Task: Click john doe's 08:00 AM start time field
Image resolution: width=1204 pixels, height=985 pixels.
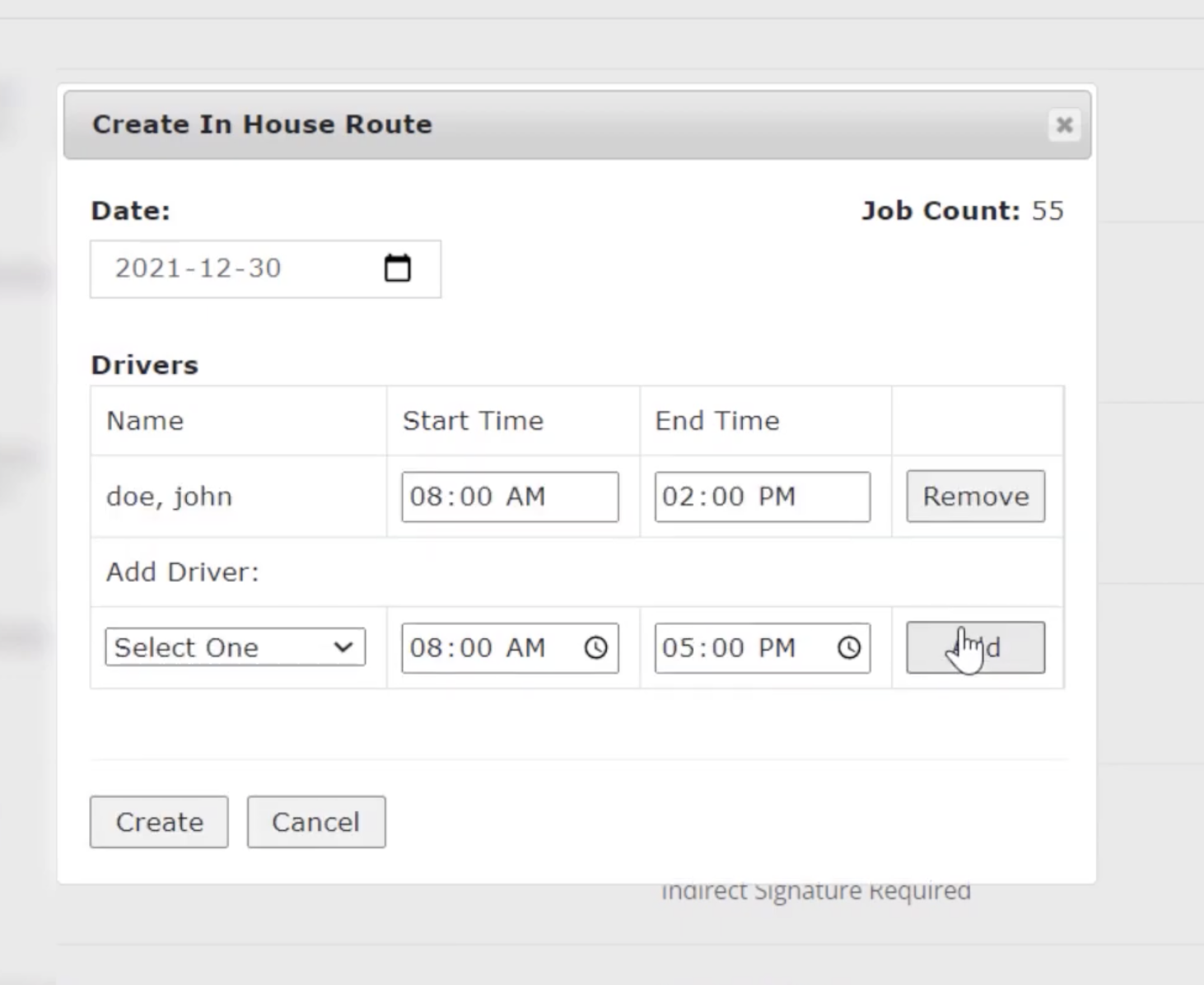Action: point(509,497)
